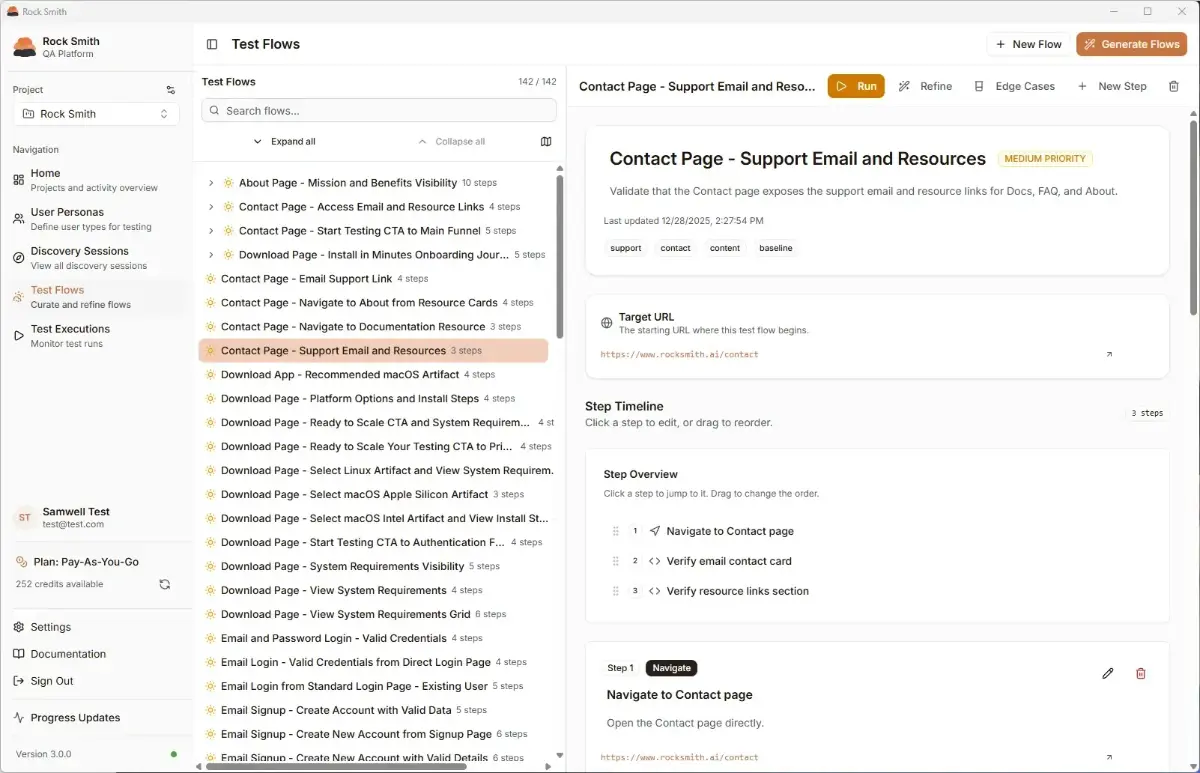This screenshot has width=1200, height=773.
Task: Click the flows list vertical scrollbar
Action: pyautogui.click(x=559, y=258)
